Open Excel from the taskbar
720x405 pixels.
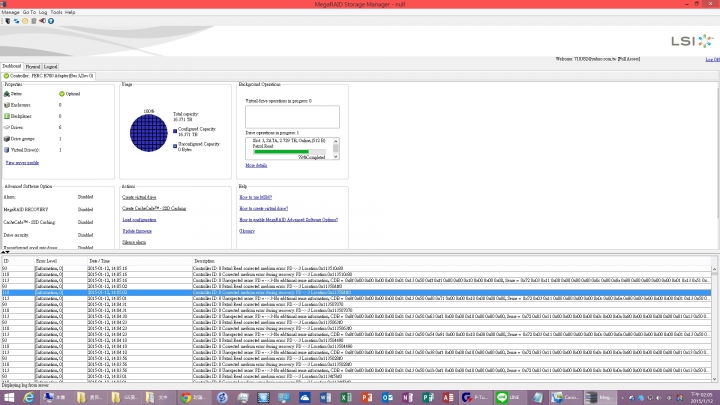point(346,397)
